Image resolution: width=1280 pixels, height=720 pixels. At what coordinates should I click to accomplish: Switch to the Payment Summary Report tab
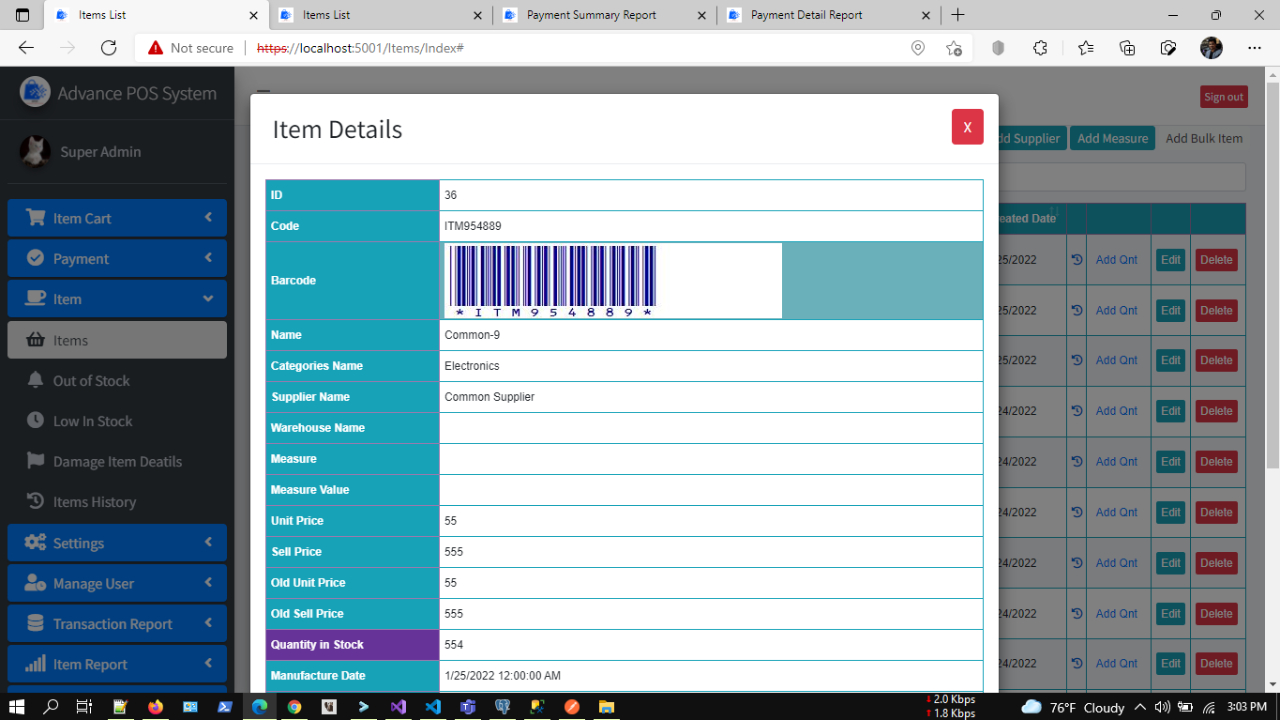(594, 15)
